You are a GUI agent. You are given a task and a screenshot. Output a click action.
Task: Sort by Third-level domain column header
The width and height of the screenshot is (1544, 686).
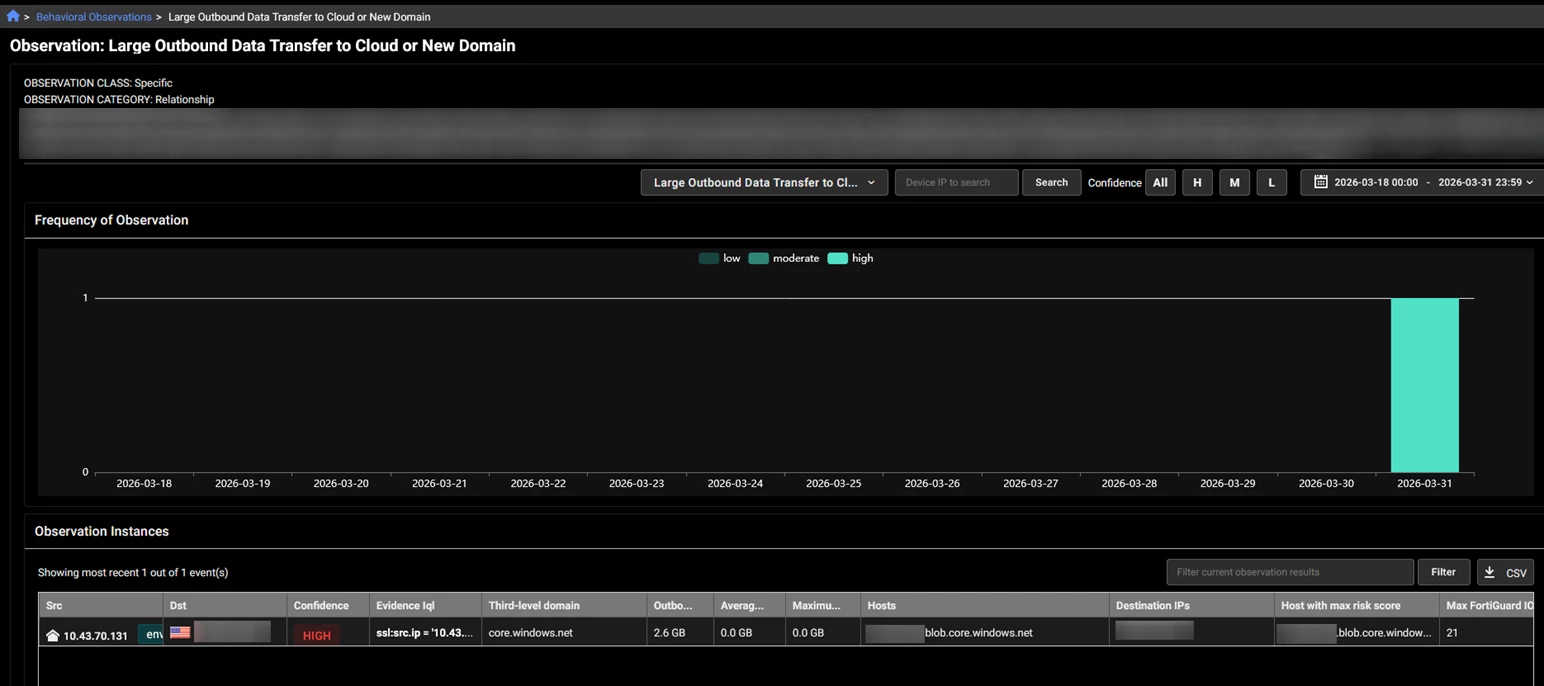click(x=564, y=605)
